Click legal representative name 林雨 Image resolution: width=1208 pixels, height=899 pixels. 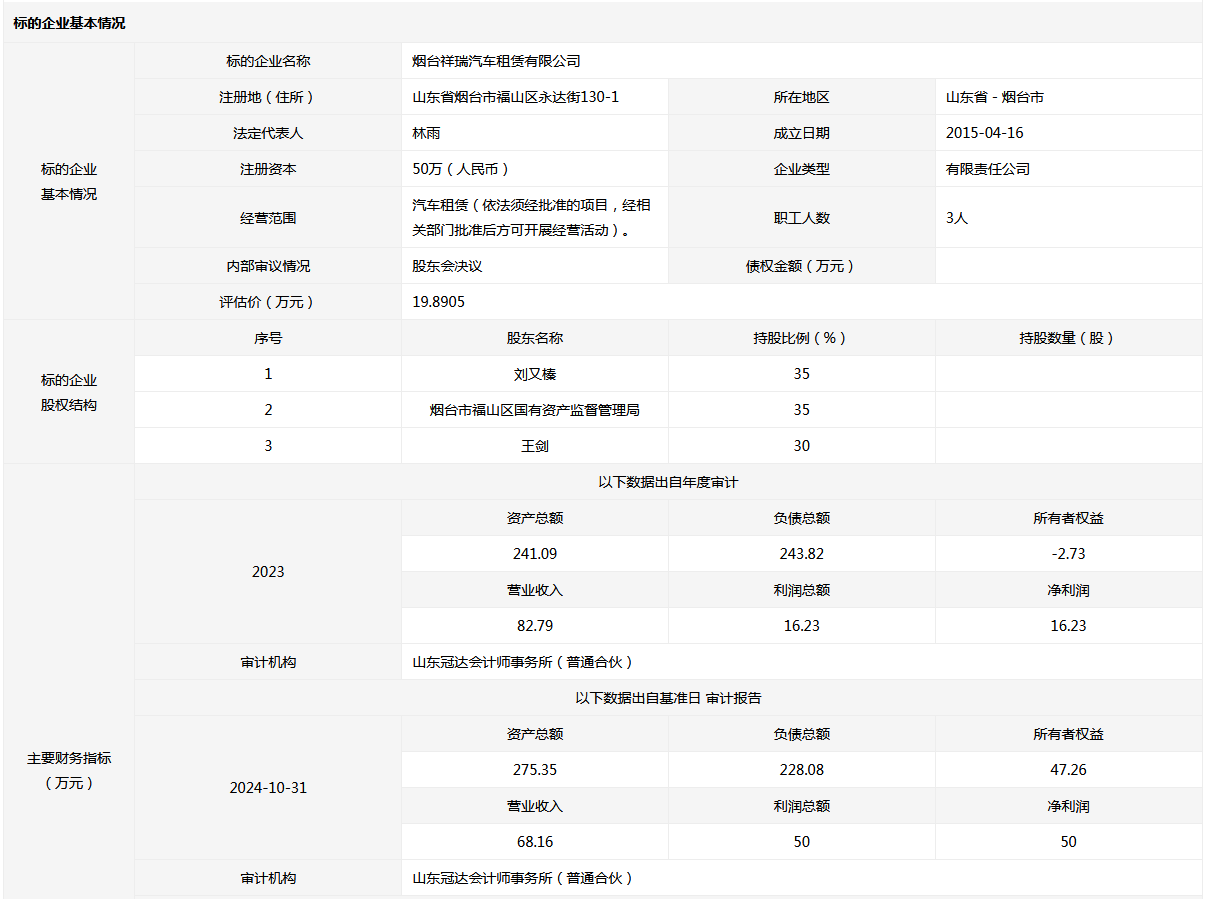coord(426,133)
